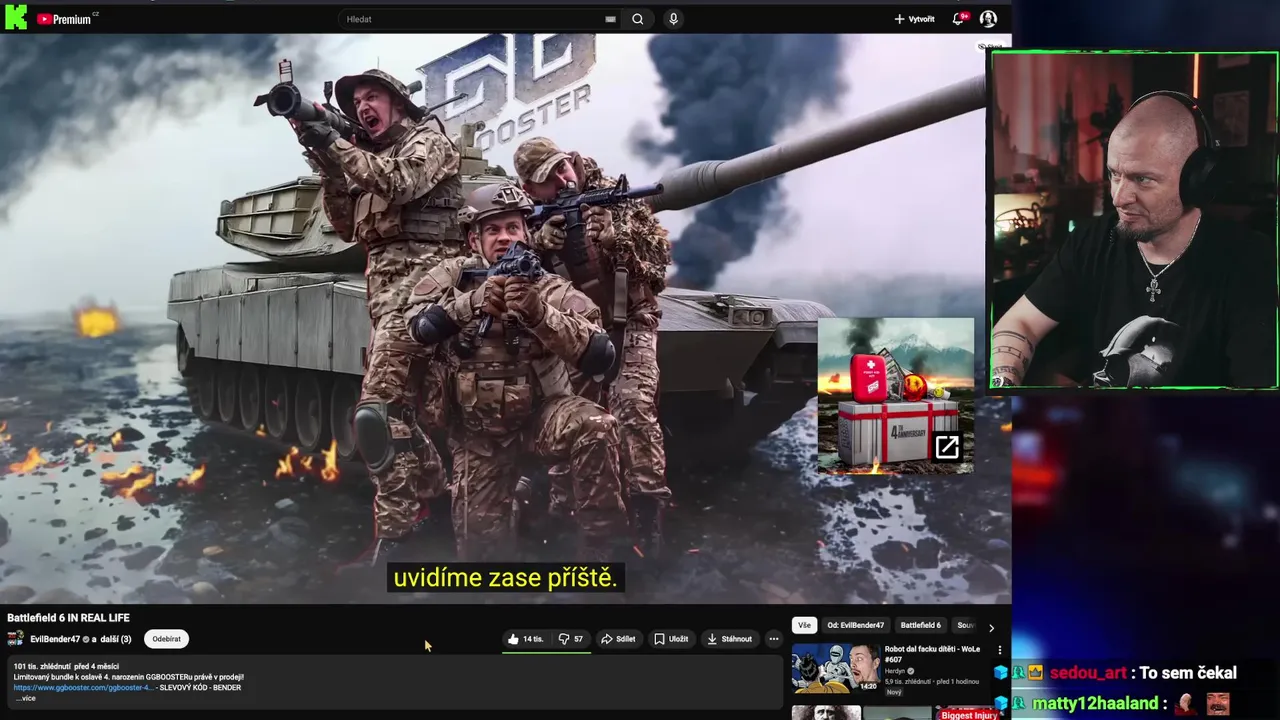
Task: Click the Robot dal facku dítěti title
Action: [932, 654]
